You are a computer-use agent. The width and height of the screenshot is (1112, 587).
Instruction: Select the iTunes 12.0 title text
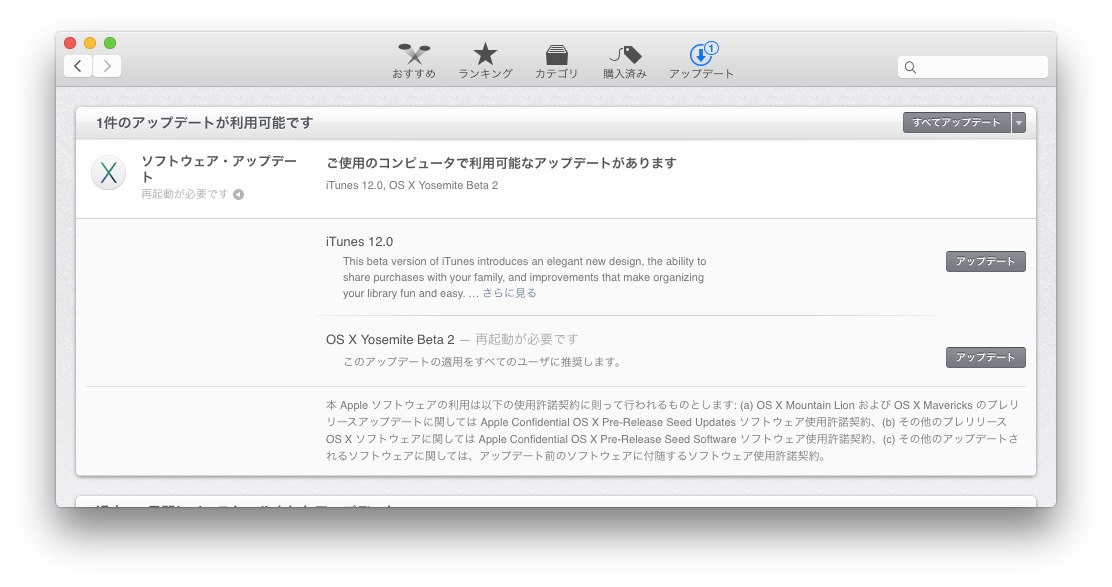coord(360,242)
